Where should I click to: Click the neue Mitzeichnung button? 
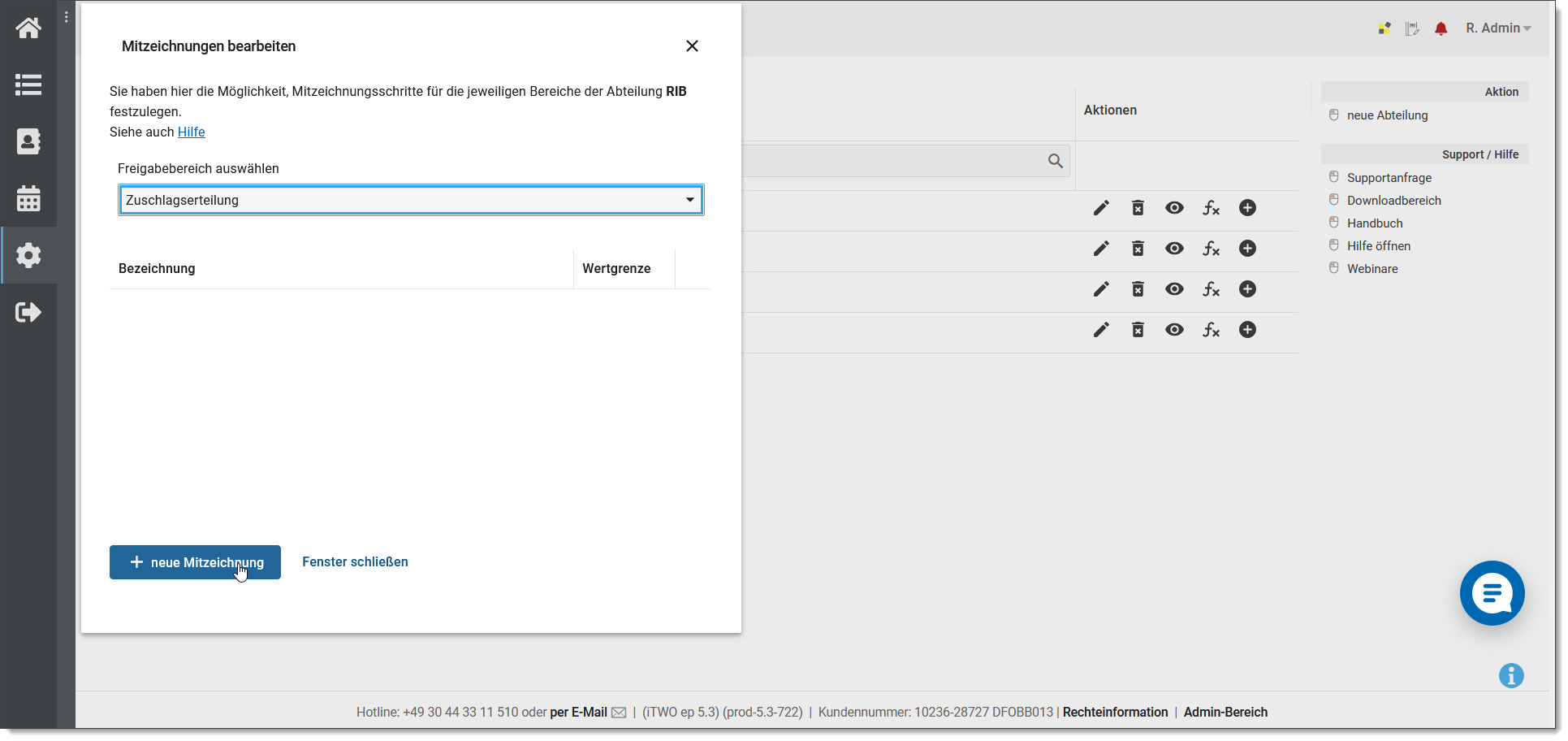(195, 562)
